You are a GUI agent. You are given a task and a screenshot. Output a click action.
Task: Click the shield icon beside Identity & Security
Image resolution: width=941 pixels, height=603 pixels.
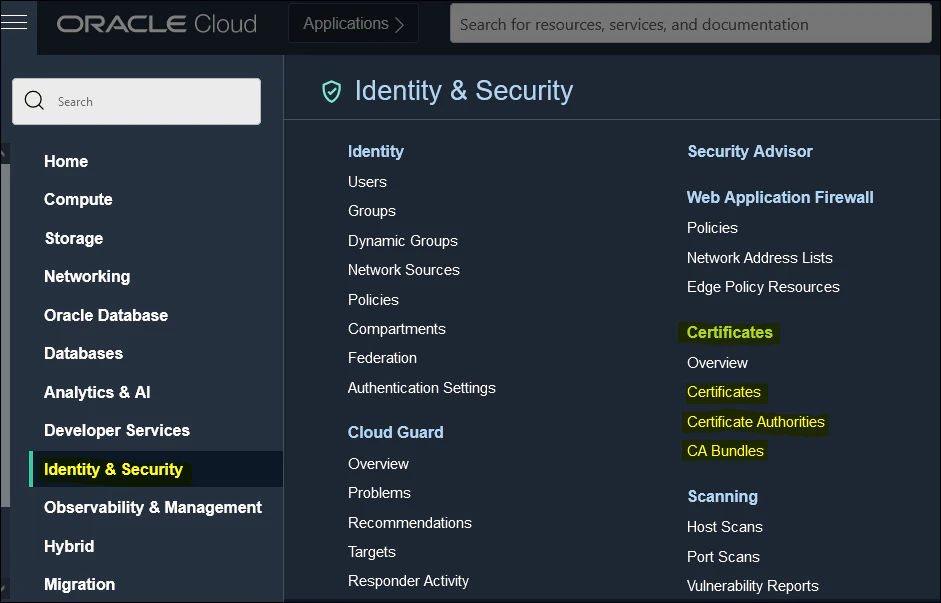[331, 92]
